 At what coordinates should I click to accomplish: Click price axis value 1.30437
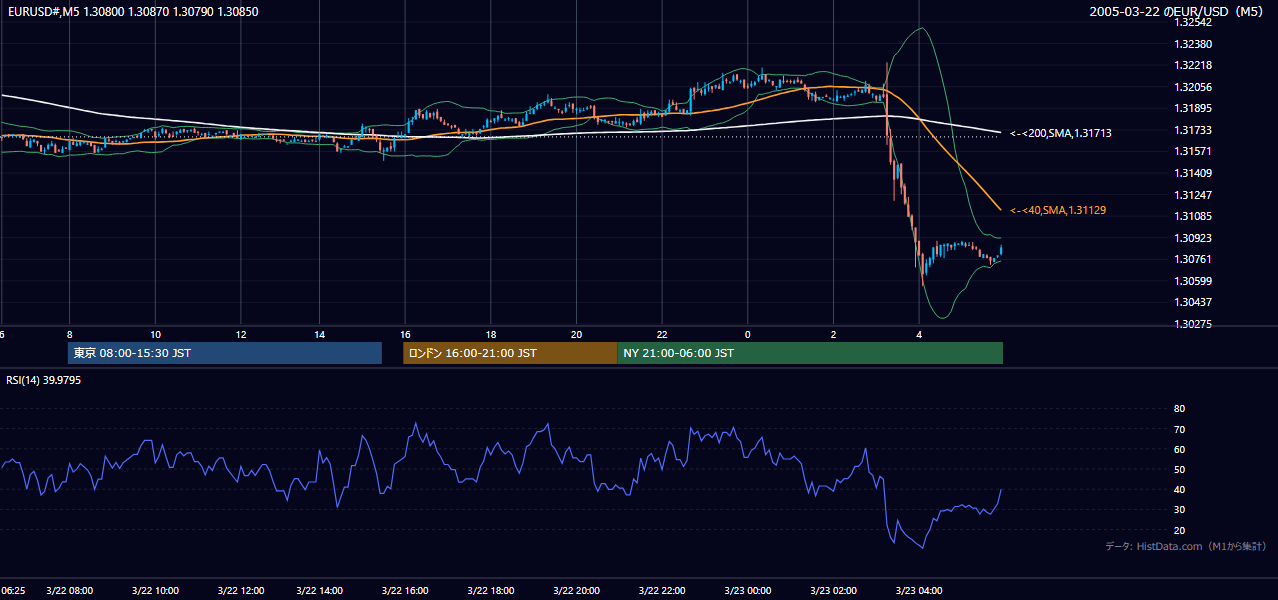[x=1193, y=302]
